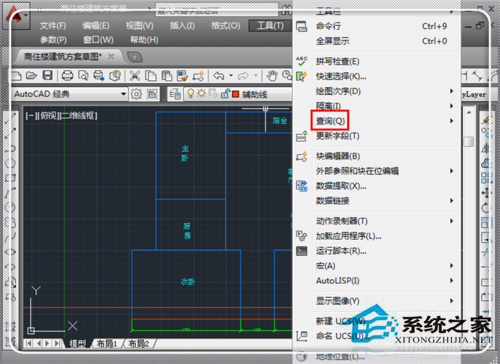Switch to the 布局1 layout tab
500x364 pixels.
(x=106, y=343)
